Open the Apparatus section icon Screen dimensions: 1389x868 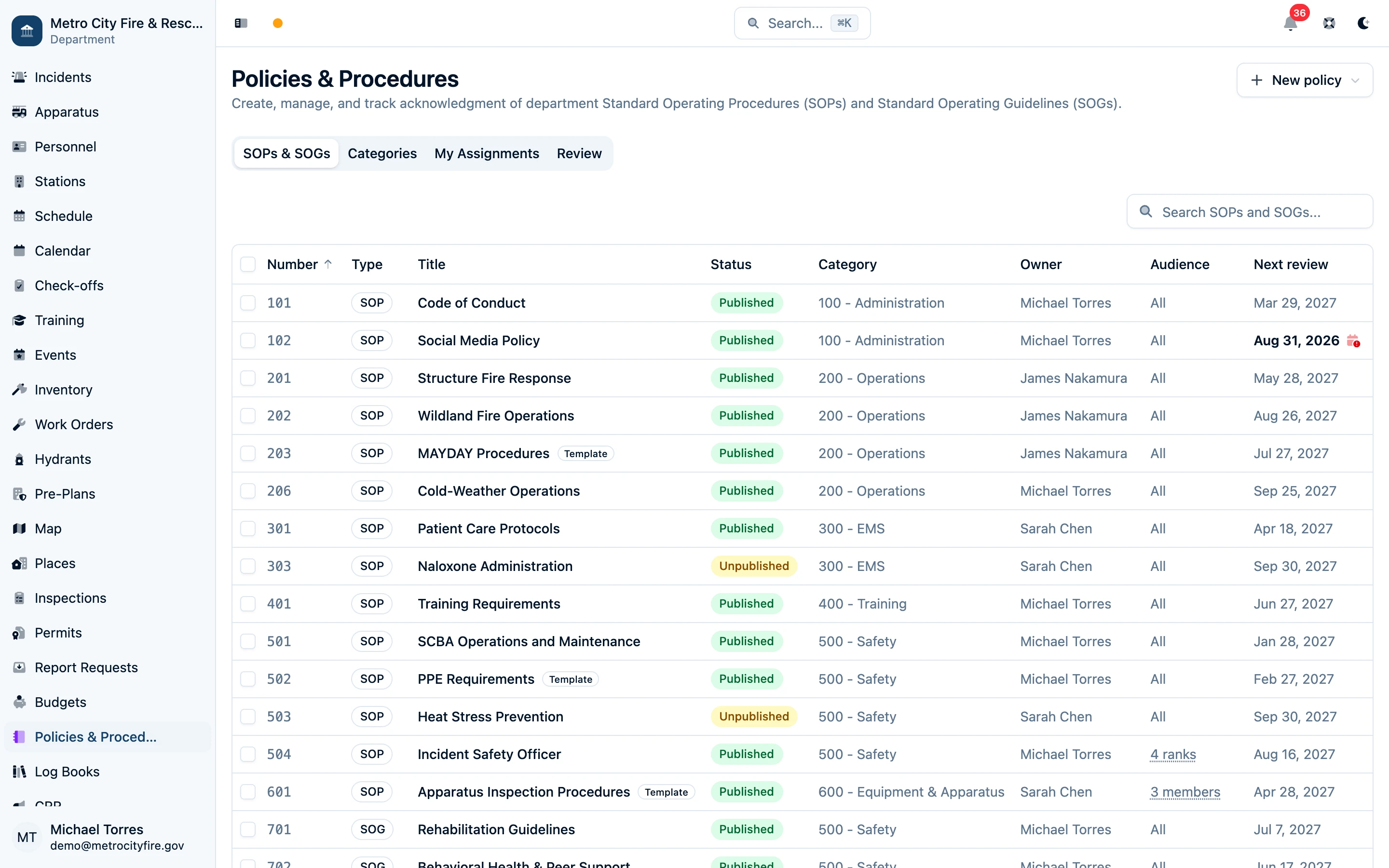(x=19, y=112)
